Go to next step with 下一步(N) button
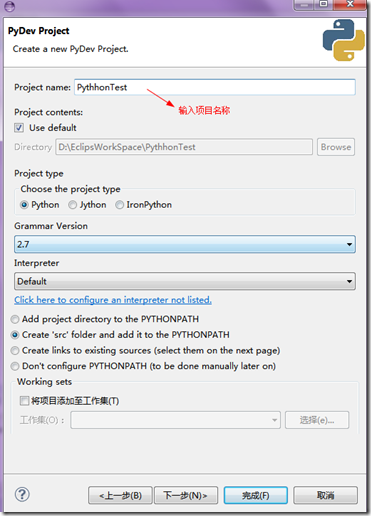The height and width of the screenshot is (516, 371). click(186, 495)
